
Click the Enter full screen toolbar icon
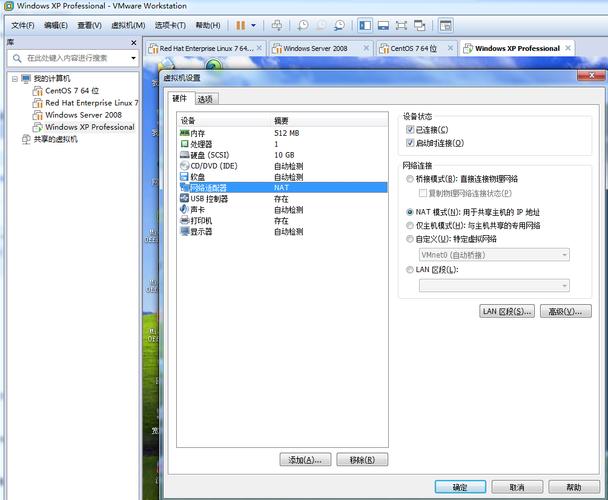pyautogui.click(x=401, y=26)
